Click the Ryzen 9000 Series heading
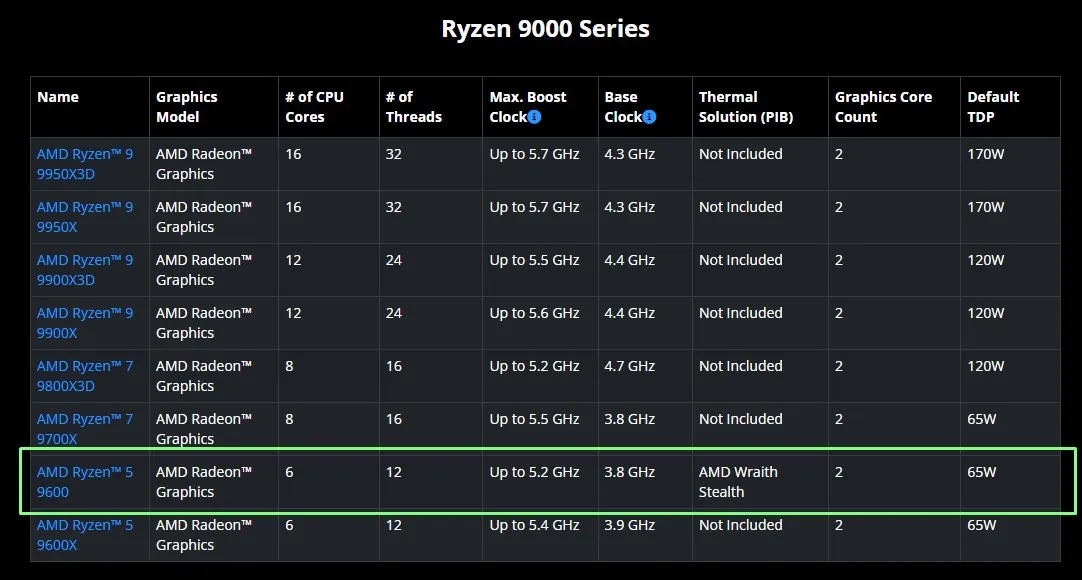 [x=545, y=29]
